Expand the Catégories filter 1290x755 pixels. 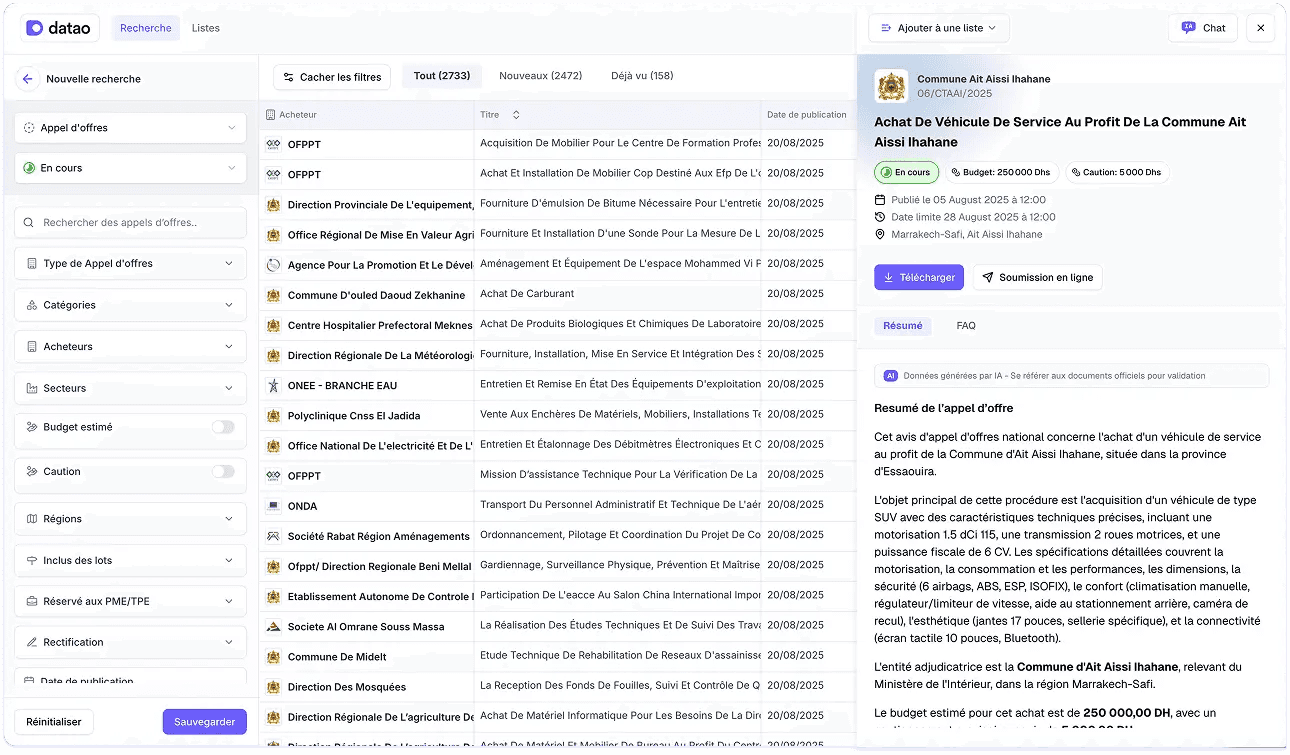(130, 305)
